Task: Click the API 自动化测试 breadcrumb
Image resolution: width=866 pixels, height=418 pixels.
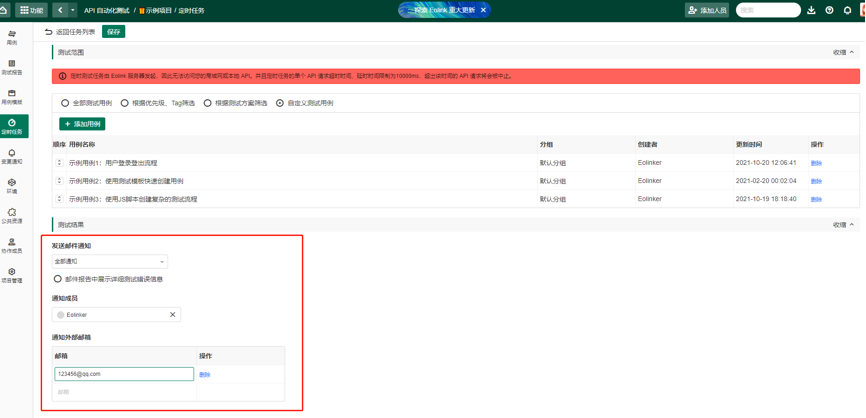Action: click(x=107, y=10)
